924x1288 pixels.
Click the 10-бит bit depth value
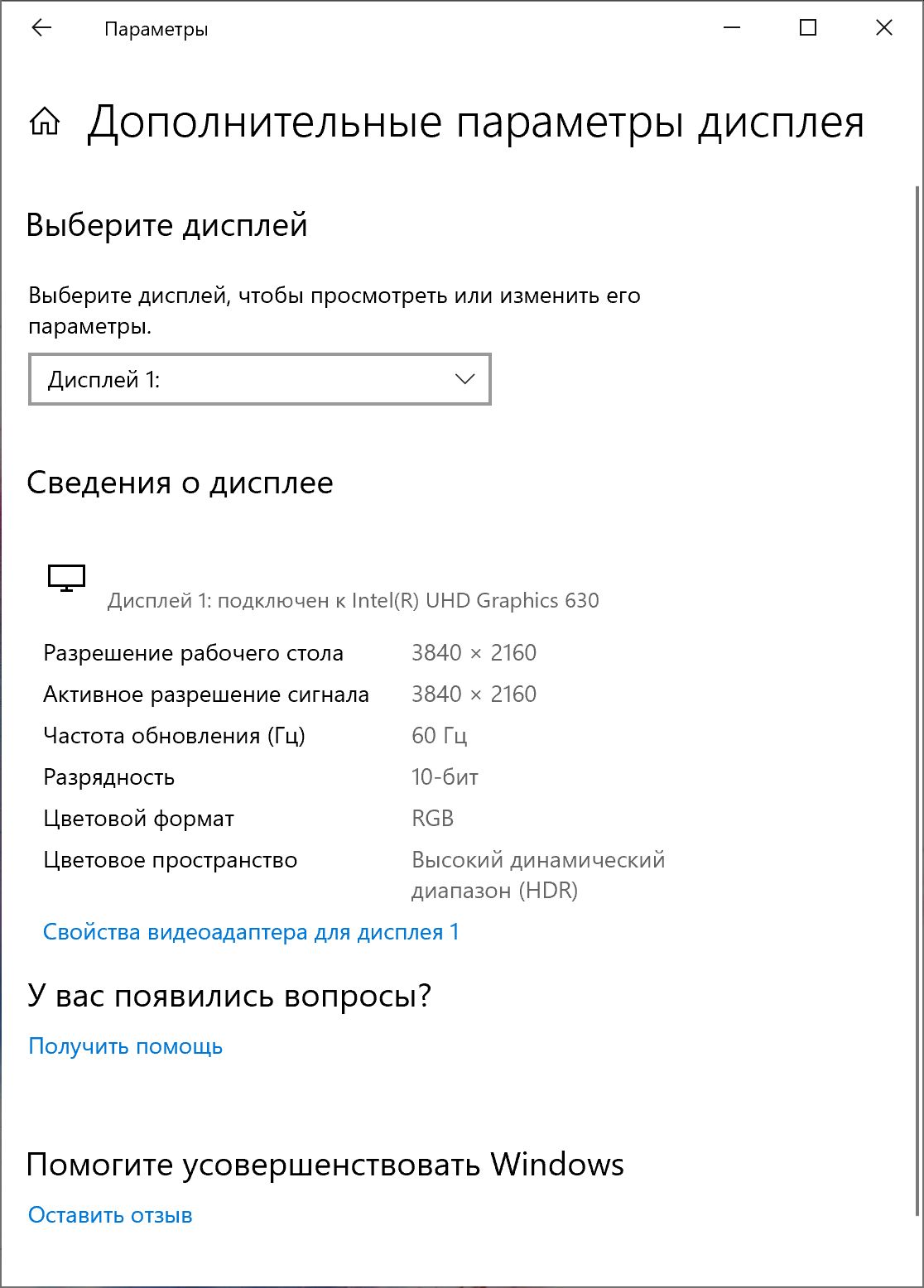point(445,777)
